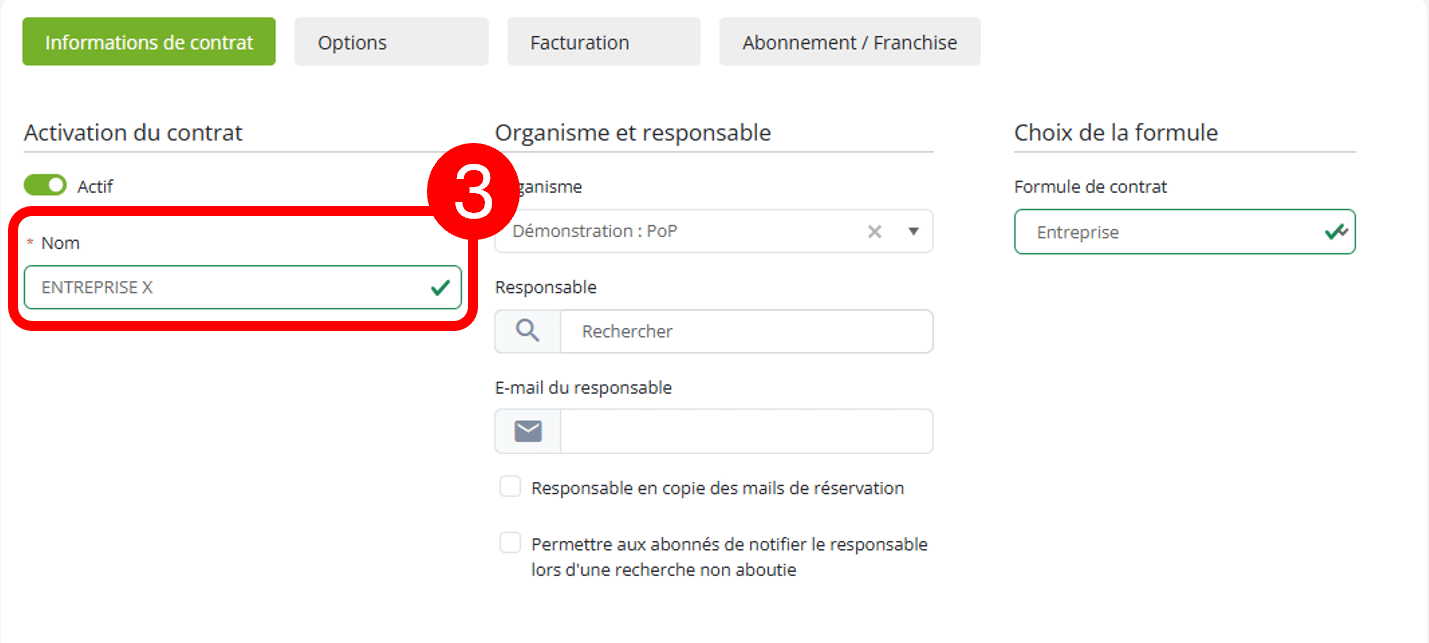Screen dimensions: 1429x643
Task: Check Responsable en copie des mails de réservation
Action: (511, 487)
